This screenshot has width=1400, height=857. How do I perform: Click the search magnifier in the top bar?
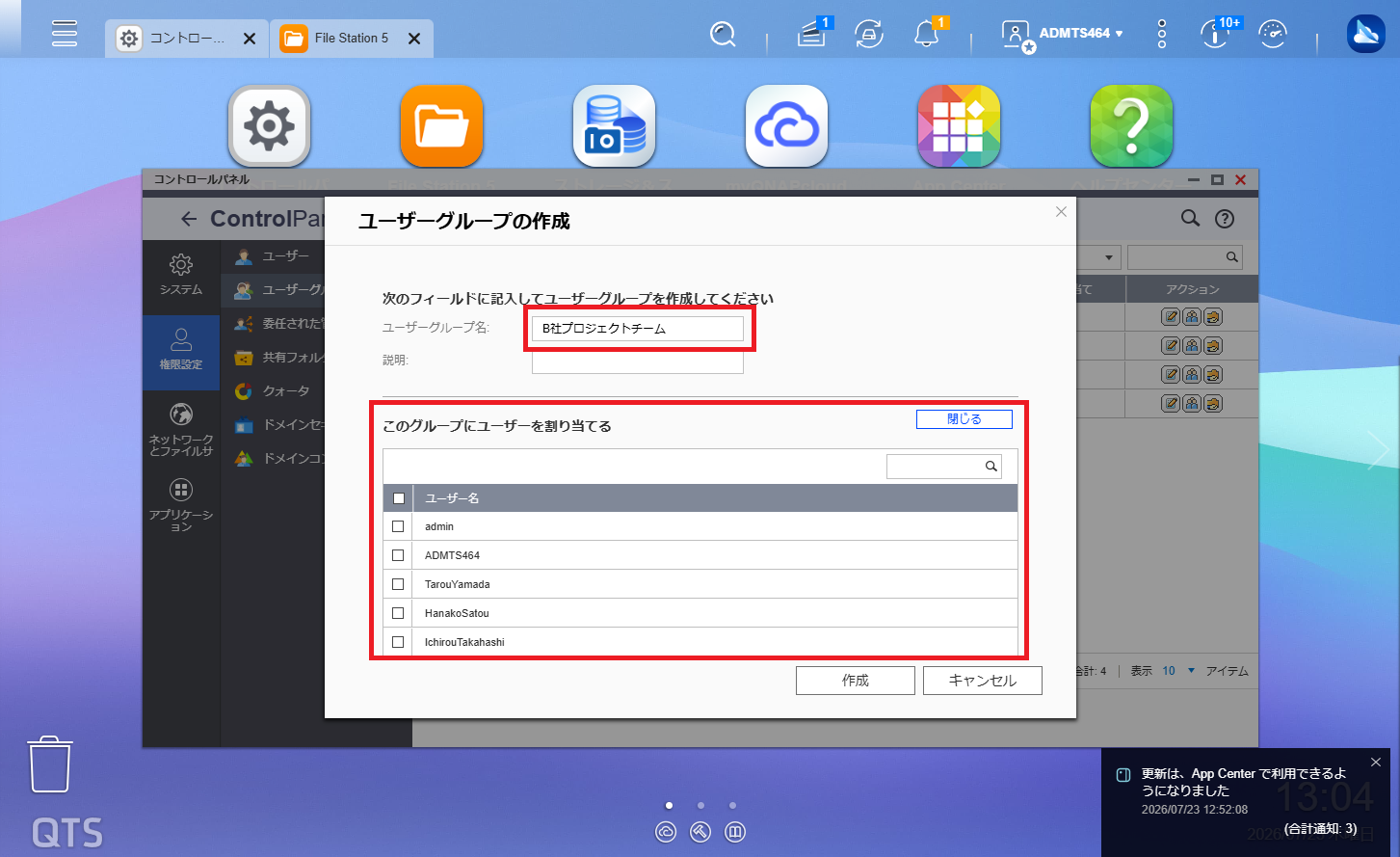click(722, 35)
